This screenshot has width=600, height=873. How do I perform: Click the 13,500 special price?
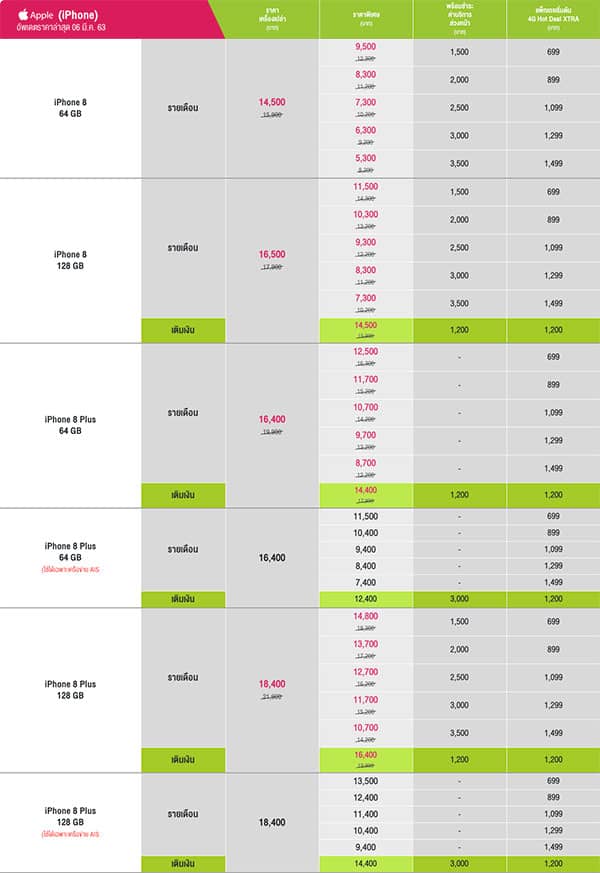click(366, 781)
